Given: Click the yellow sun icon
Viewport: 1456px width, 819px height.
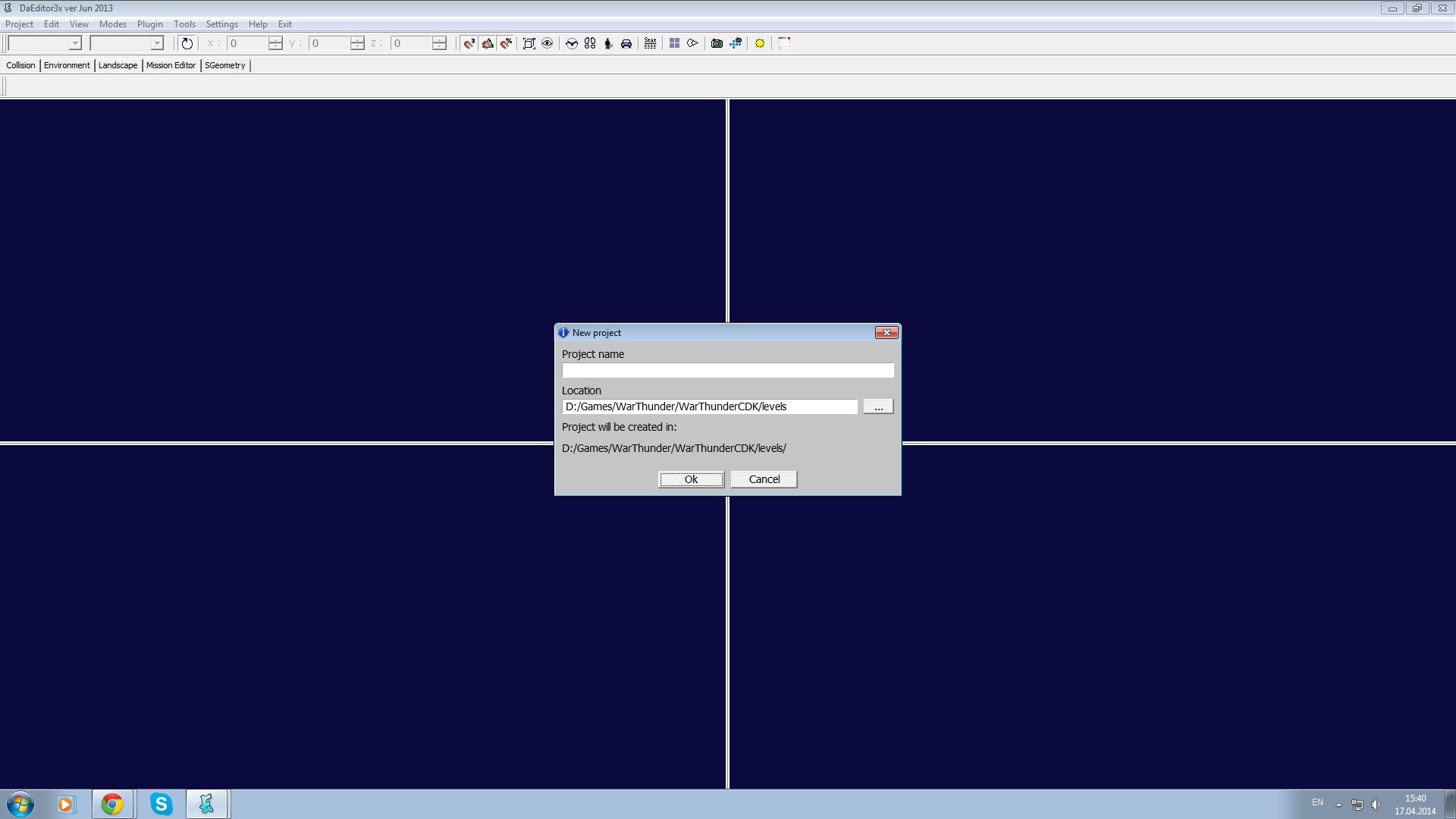Looking at the screenshot, I should tap(760, 43).
